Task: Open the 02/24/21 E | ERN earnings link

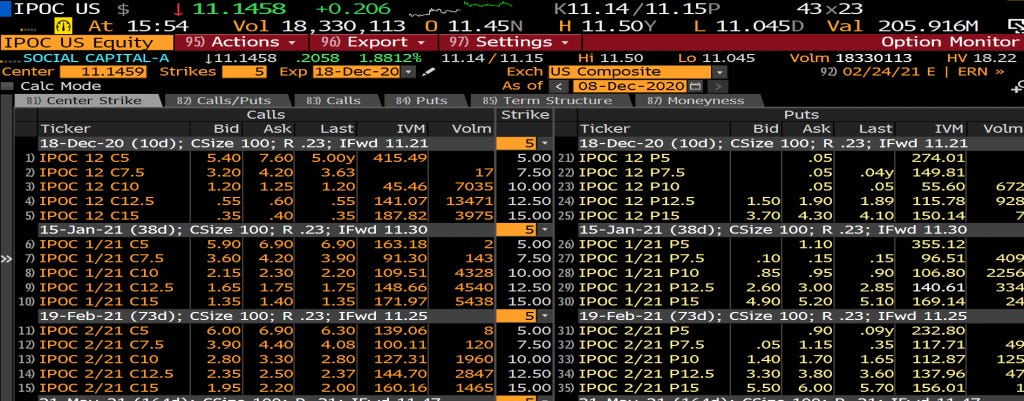Action: (912, 72)
